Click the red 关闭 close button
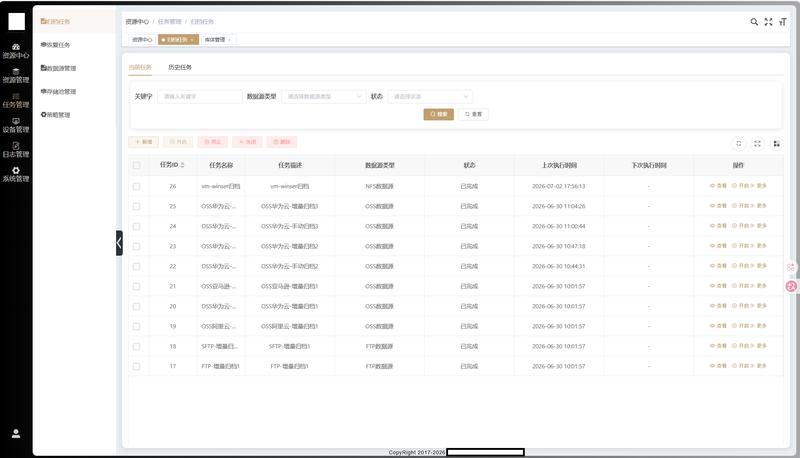The image size is (800, 458). (247, 142)
